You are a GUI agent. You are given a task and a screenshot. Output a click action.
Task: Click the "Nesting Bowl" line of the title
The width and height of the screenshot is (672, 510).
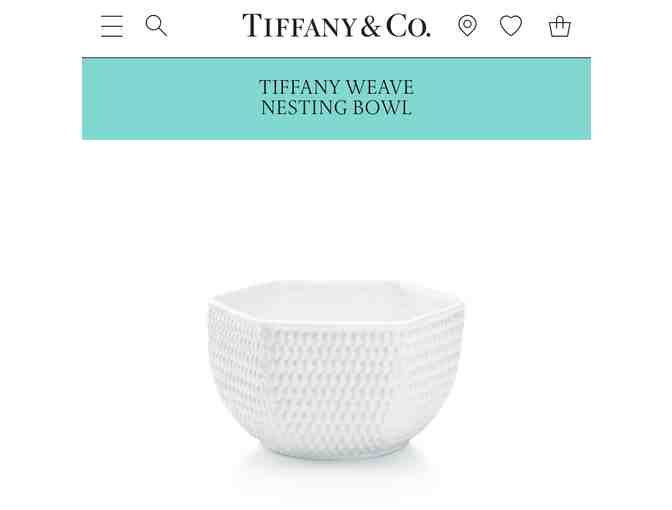[336, 108]
